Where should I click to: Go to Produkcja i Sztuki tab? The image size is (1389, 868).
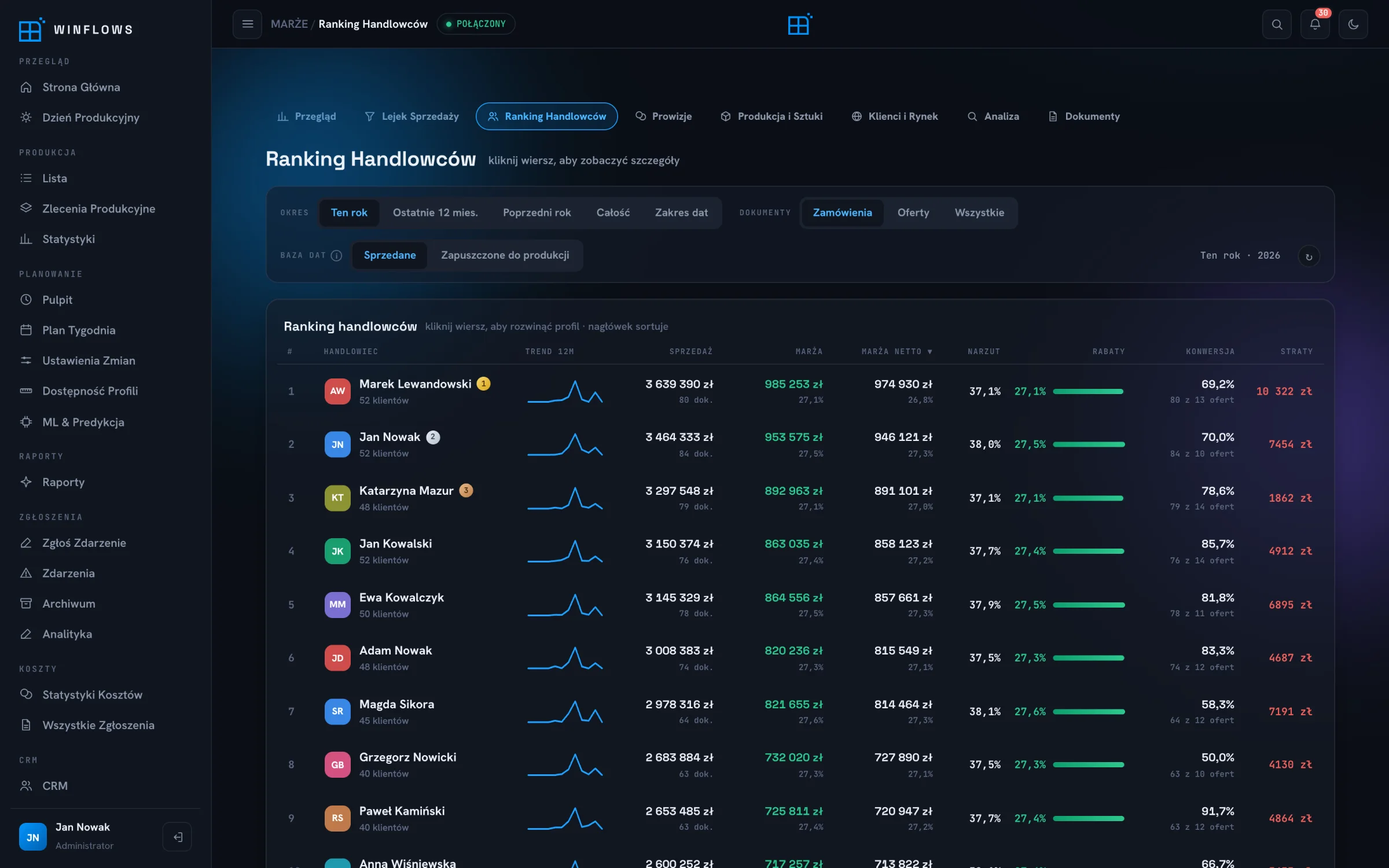pyautogui.click(x=771, y=116)
